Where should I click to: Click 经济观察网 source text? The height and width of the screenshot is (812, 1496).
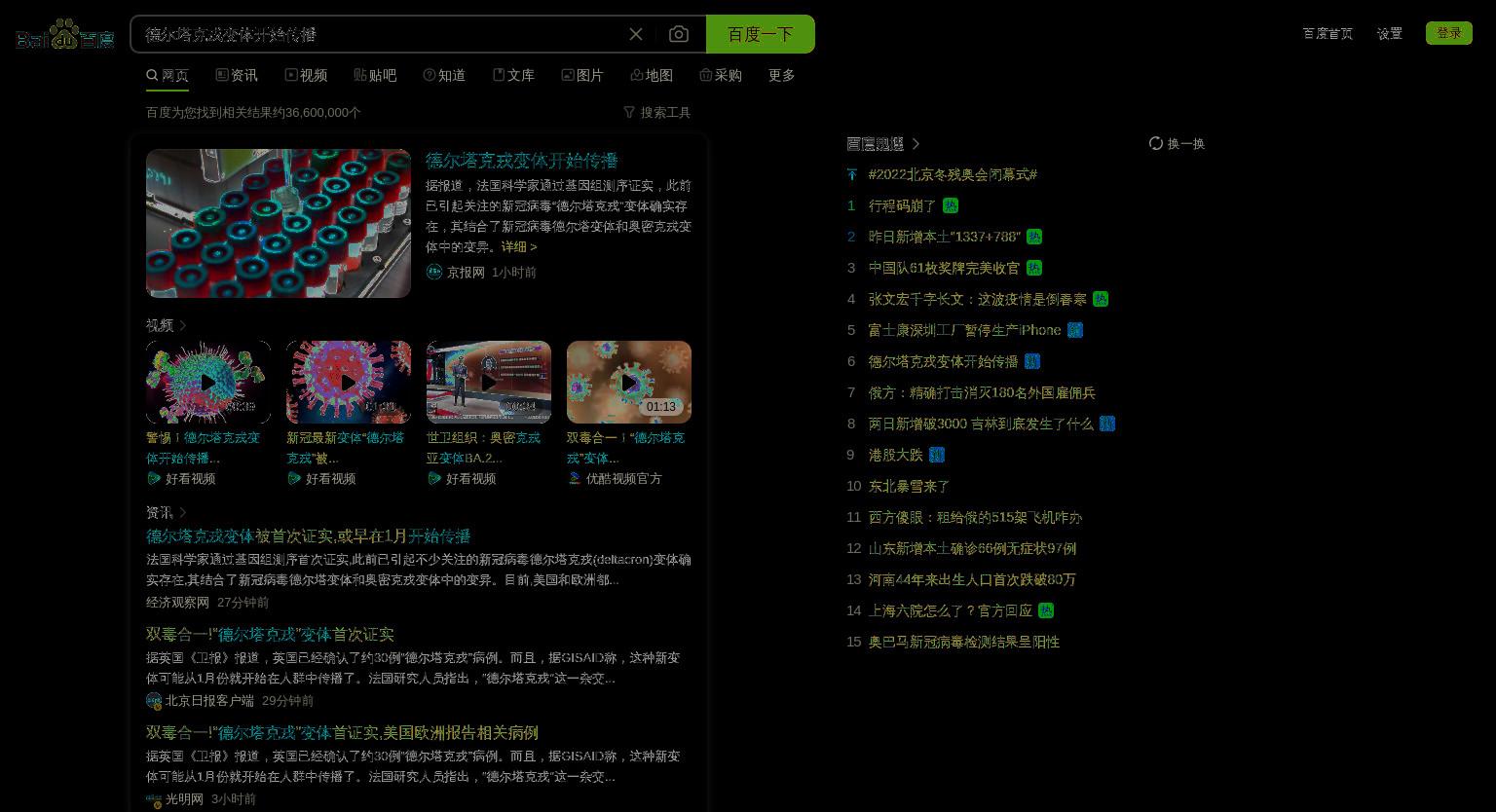[x=177, y=602]
